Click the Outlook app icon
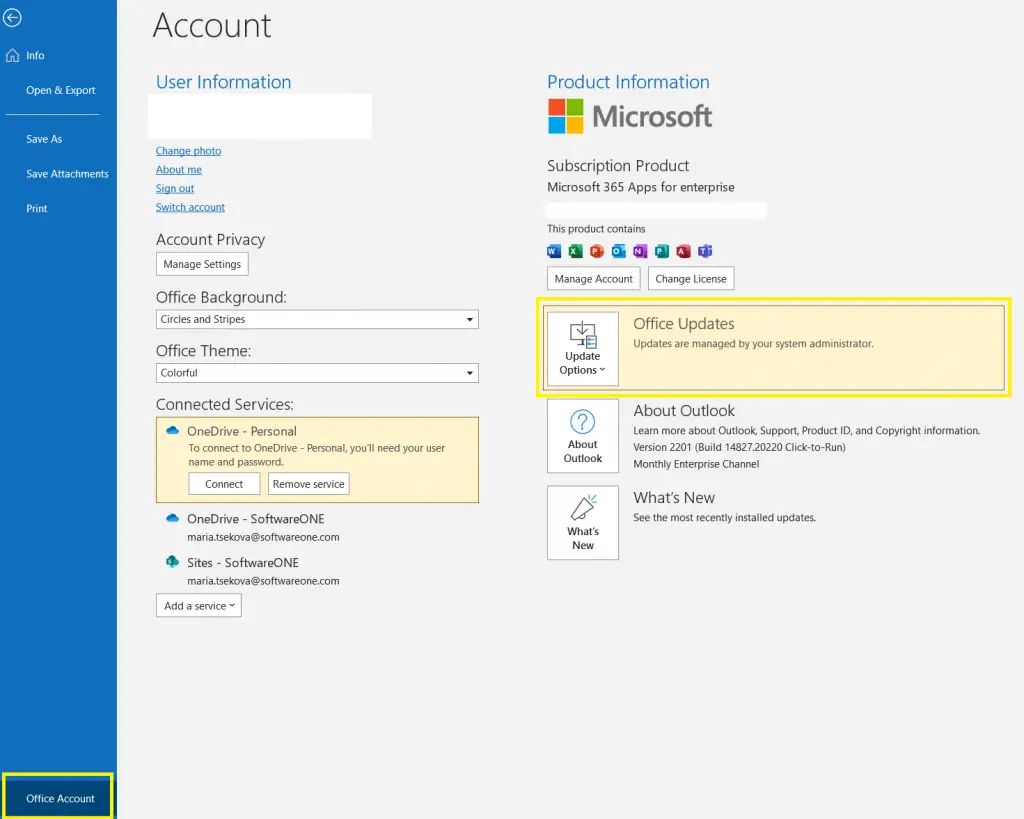The width and height of the screenshot is (1024, 819). tap(618, 251)
